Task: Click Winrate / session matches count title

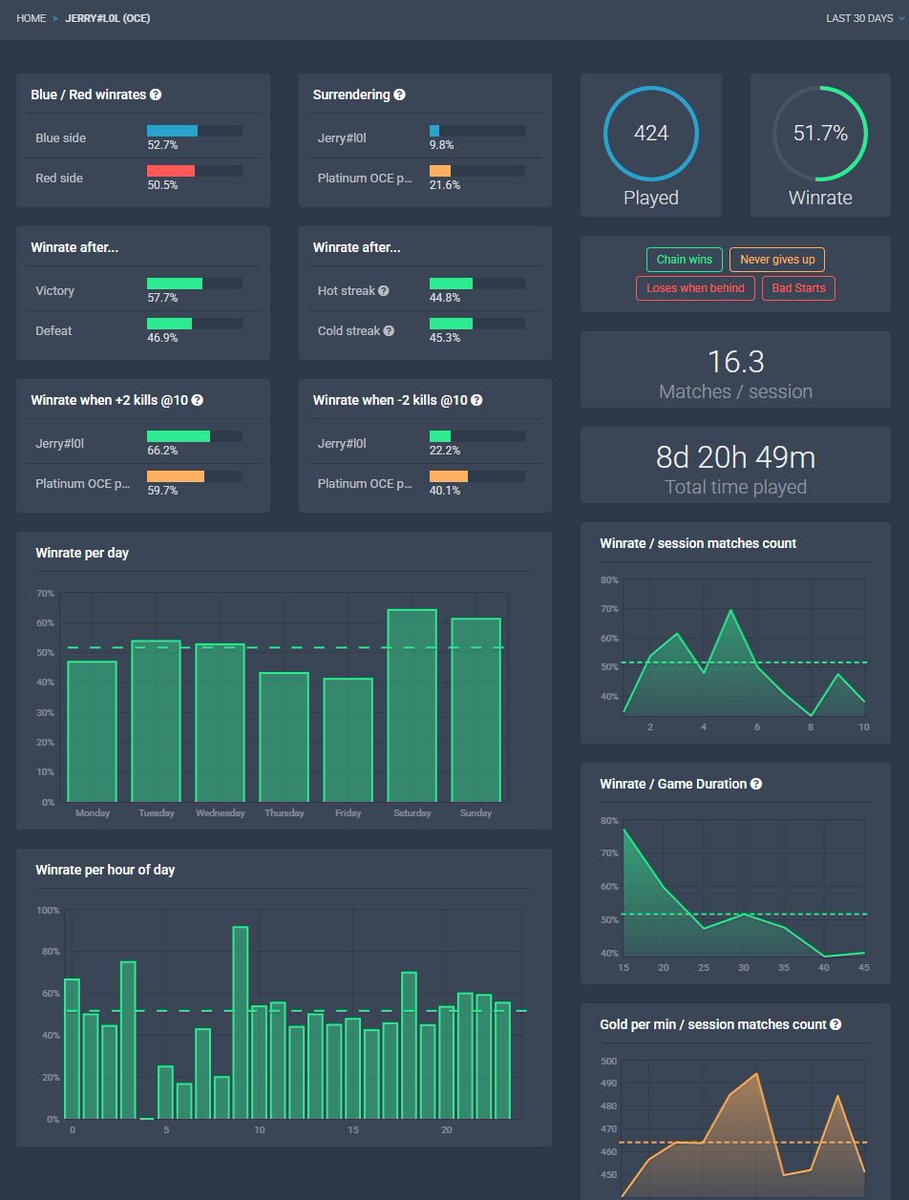Action: point(698,544)
